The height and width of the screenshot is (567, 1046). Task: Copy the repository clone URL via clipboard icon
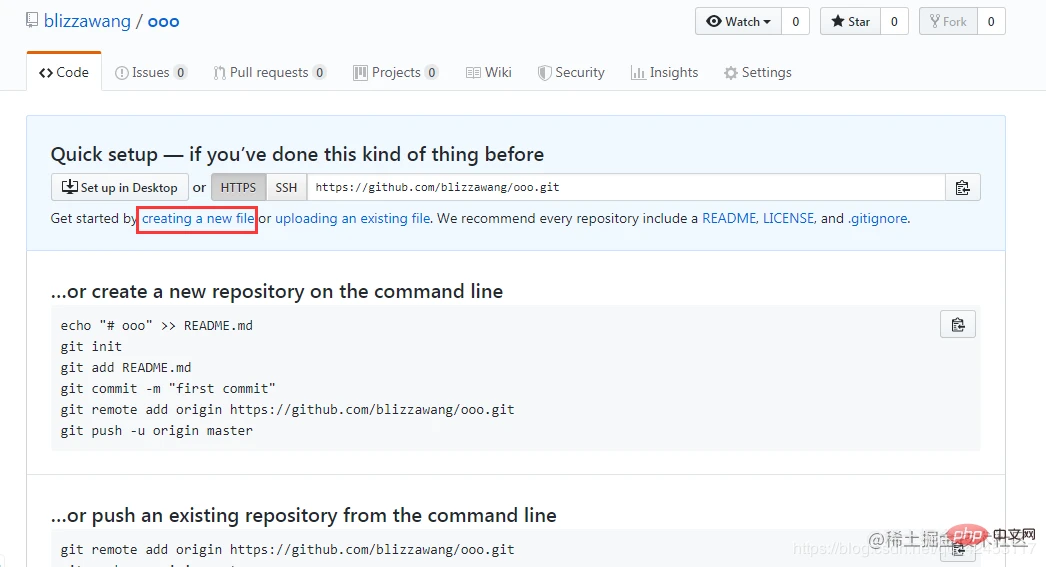[x=962, y=188]
